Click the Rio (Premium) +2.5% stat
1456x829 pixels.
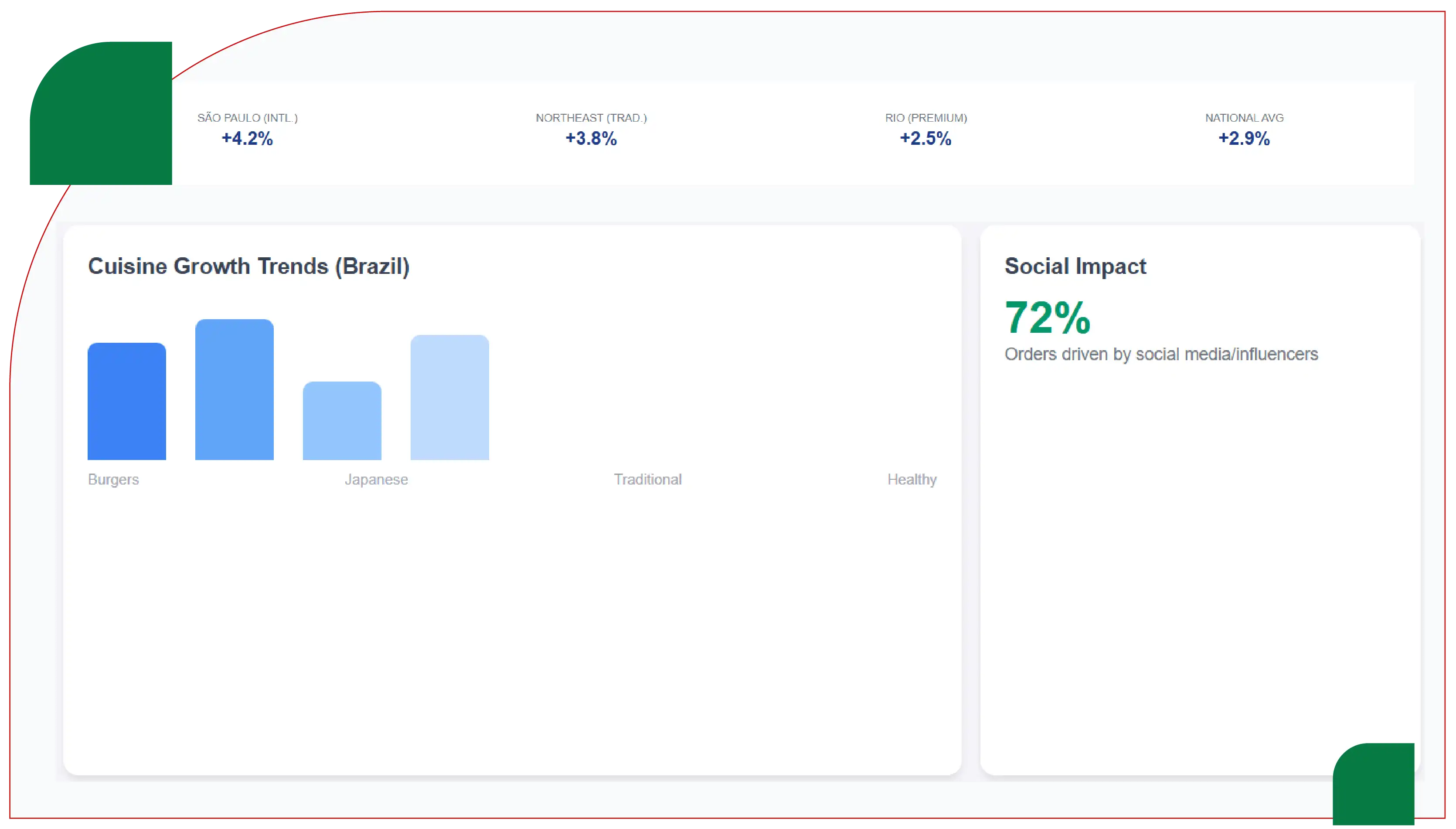pos(926,130)
